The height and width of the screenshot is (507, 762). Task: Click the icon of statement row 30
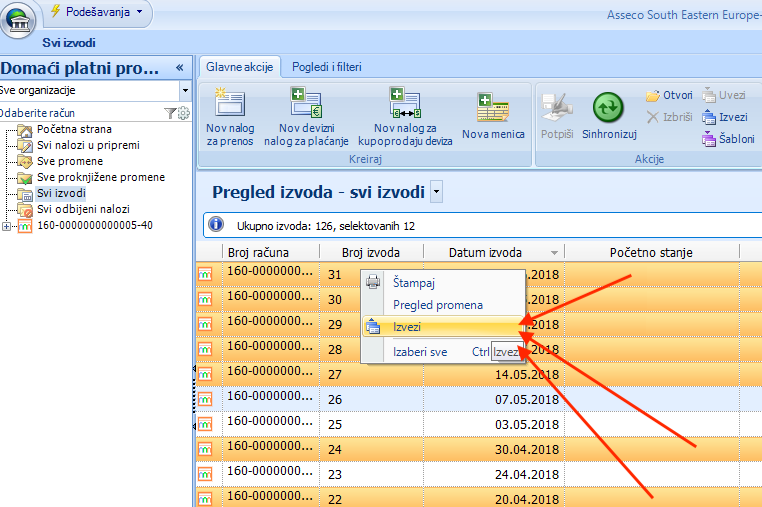[205, 299]
